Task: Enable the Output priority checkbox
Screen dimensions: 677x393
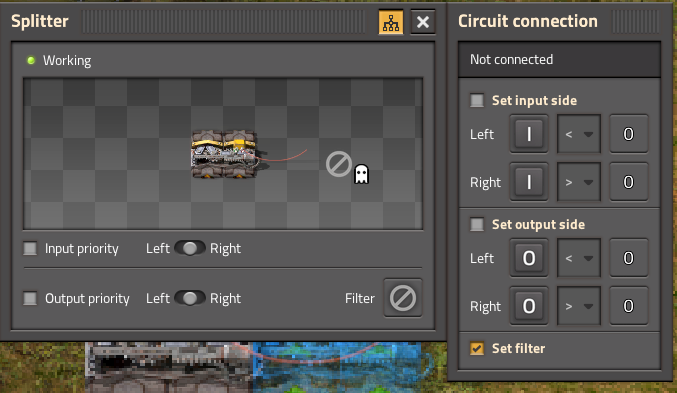Action: click(x=30, y=298)
